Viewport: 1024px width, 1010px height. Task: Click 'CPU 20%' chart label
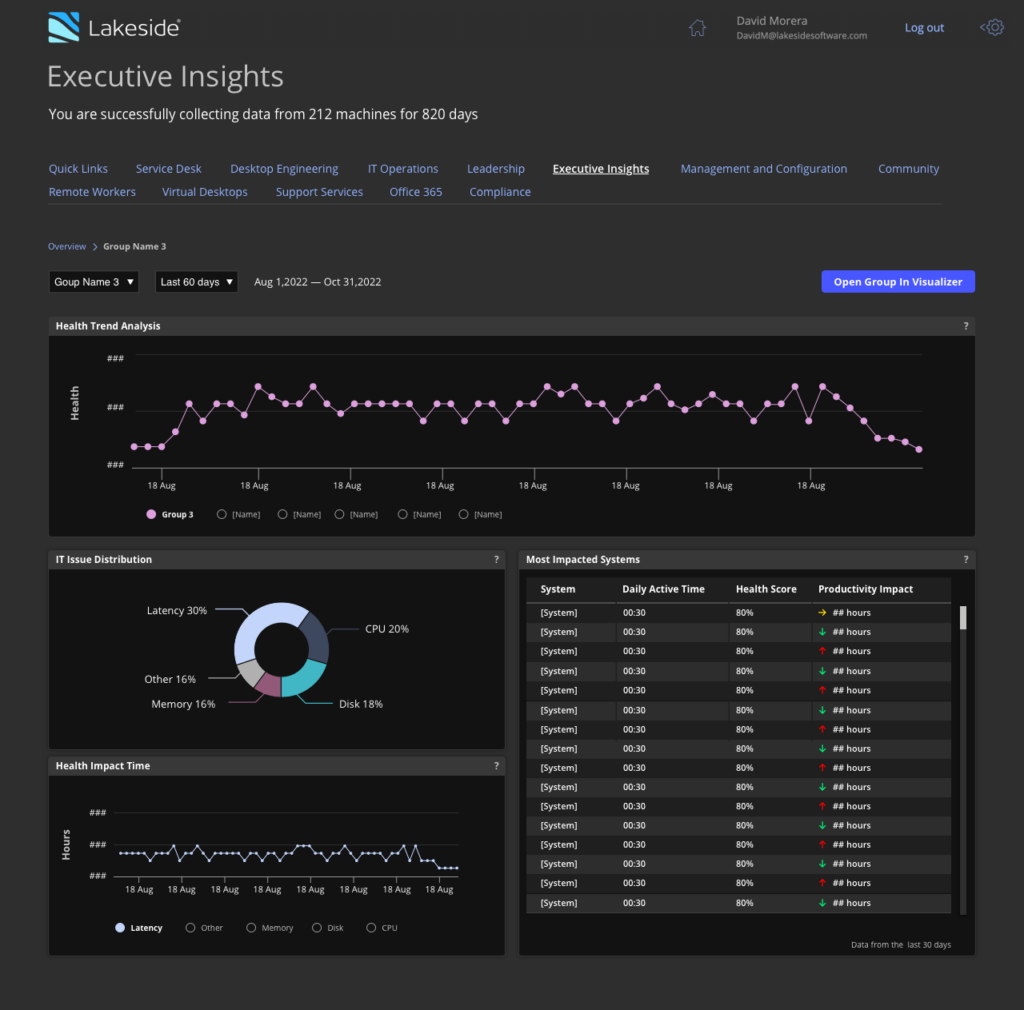[387, 629]
